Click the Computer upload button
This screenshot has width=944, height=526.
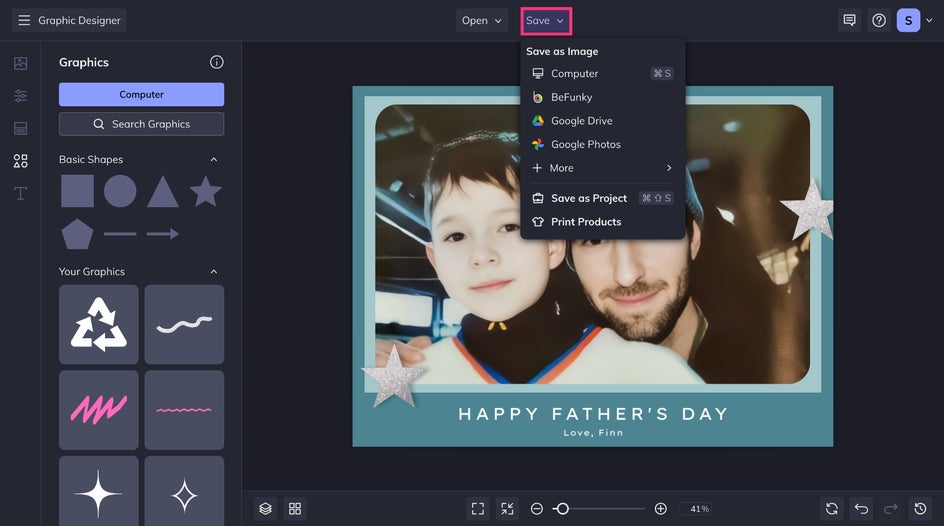click(141, 94)
